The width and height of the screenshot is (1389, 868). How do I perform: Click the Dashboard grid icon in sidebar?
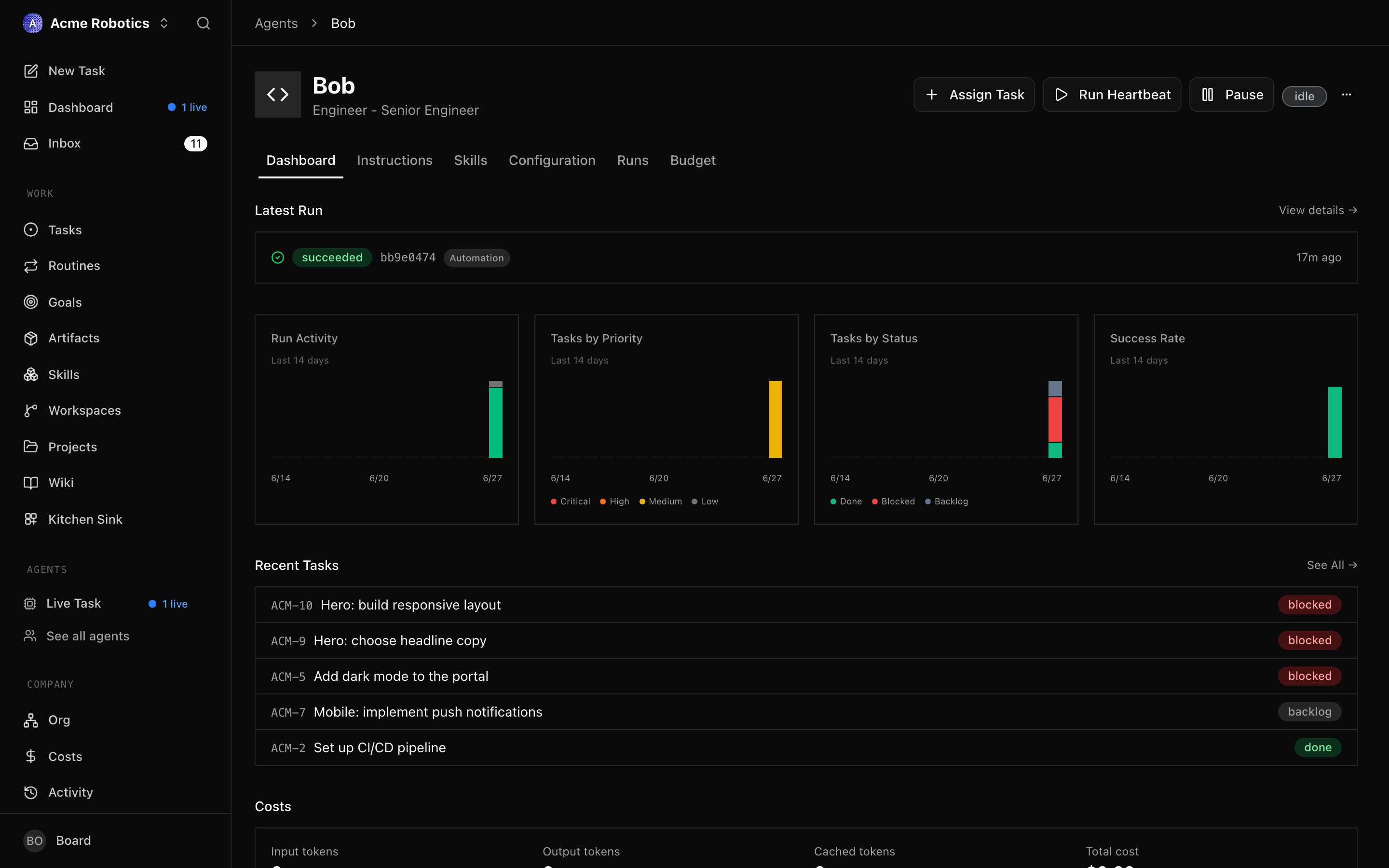coord(31,108)
